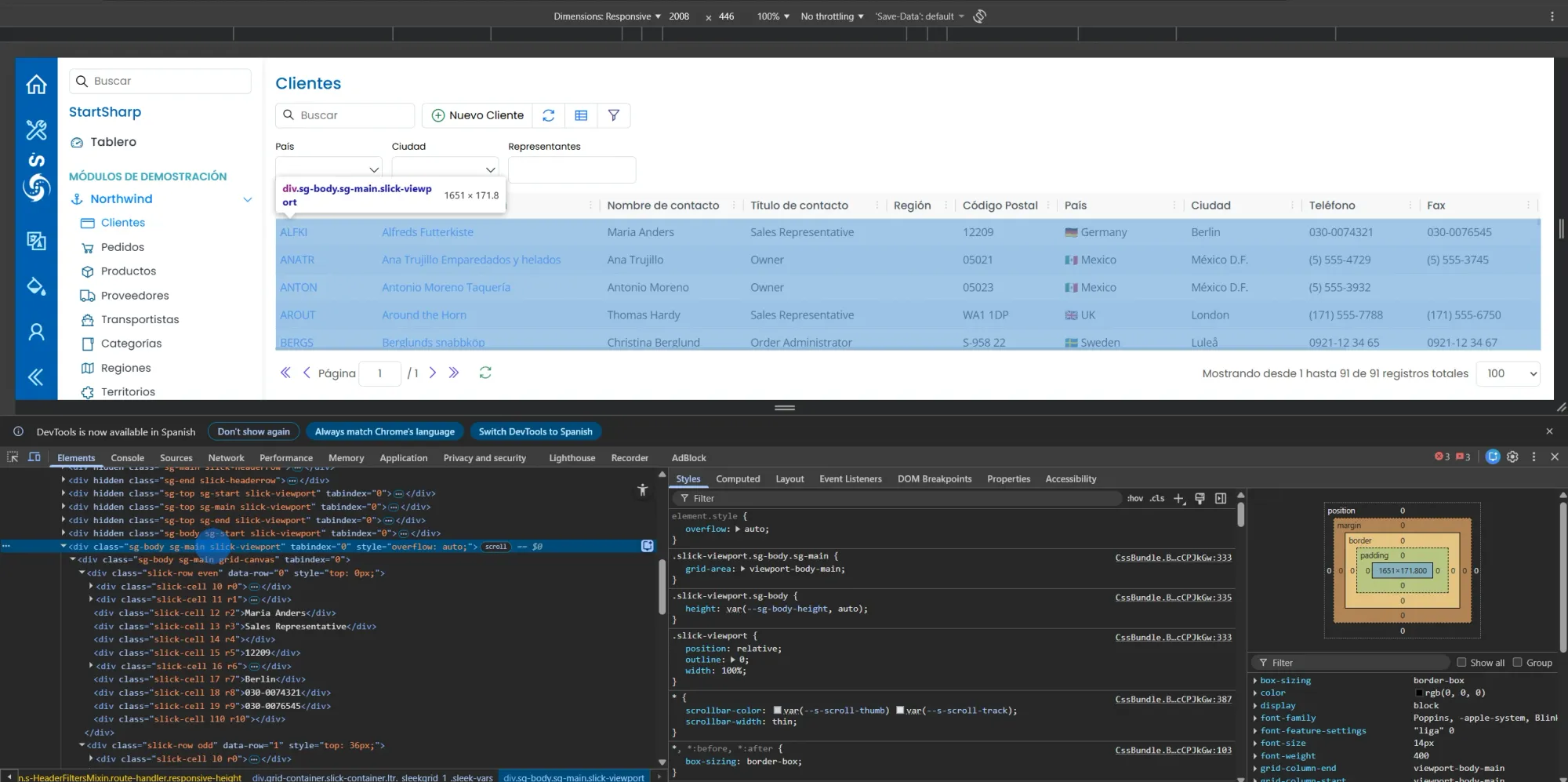Click the home icon in sidebar

pyautogui.click(x=36, y=84)
